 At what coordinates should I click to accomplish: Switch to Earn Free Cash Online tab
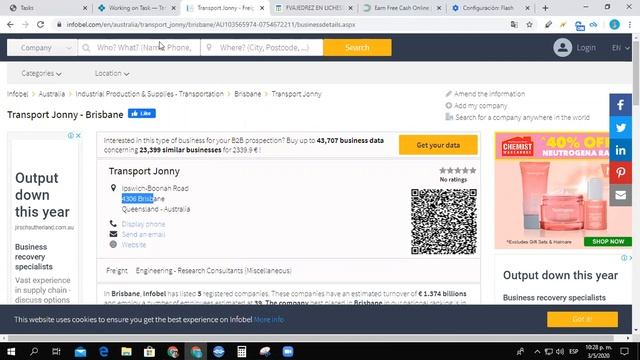tap(402, 8)
